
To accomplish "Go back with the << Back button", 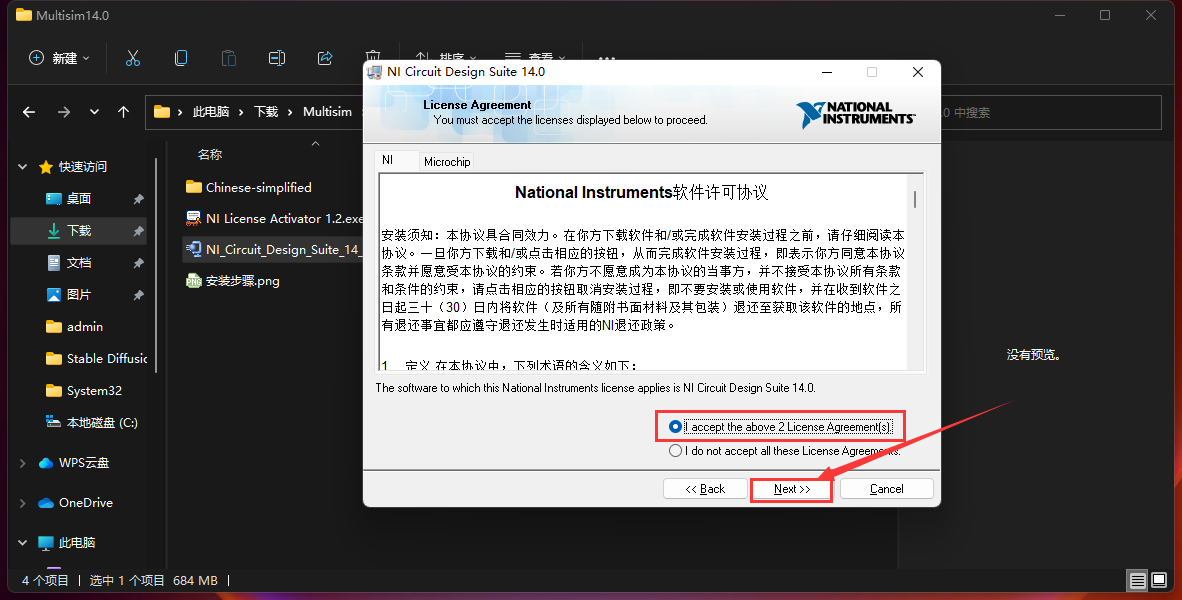I will (x=705, y=489).
